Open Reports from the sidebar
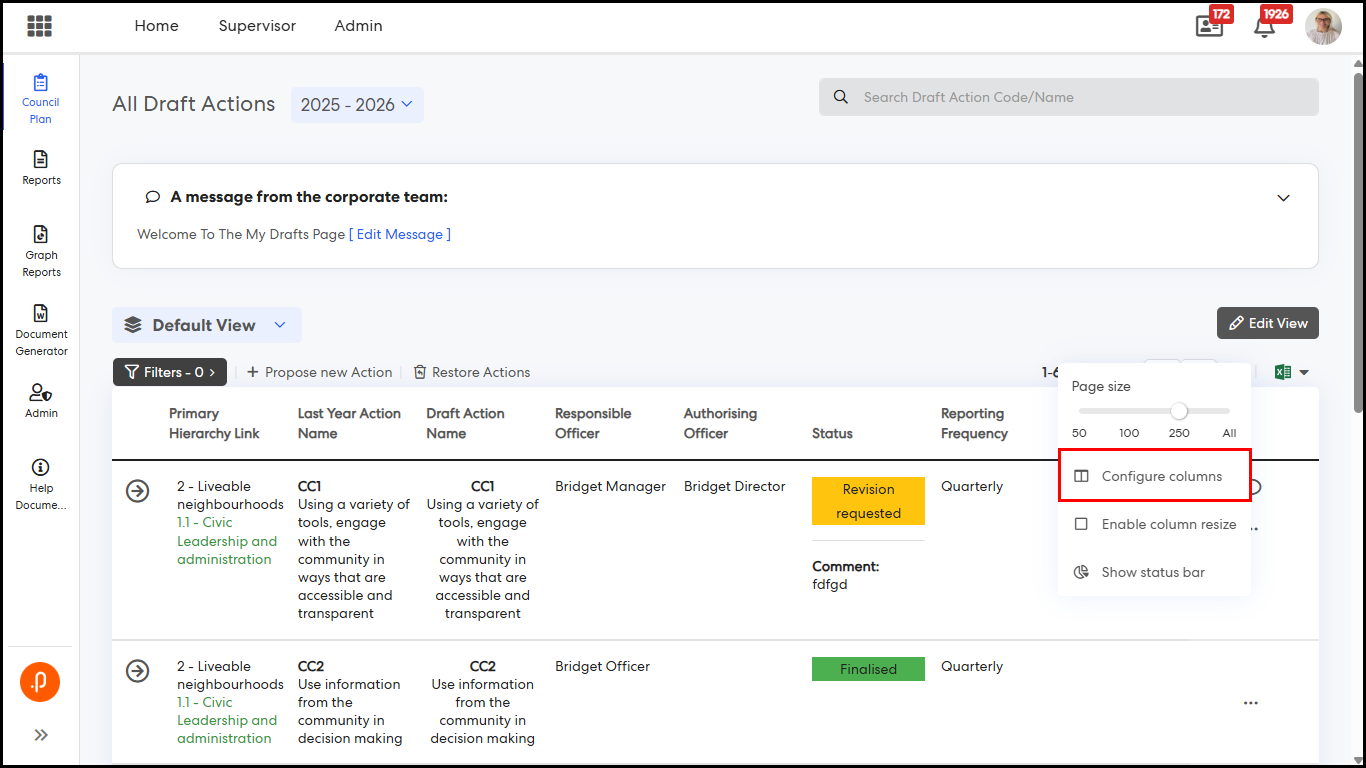Screen dimensions: 1366x768 pos(41,167)
